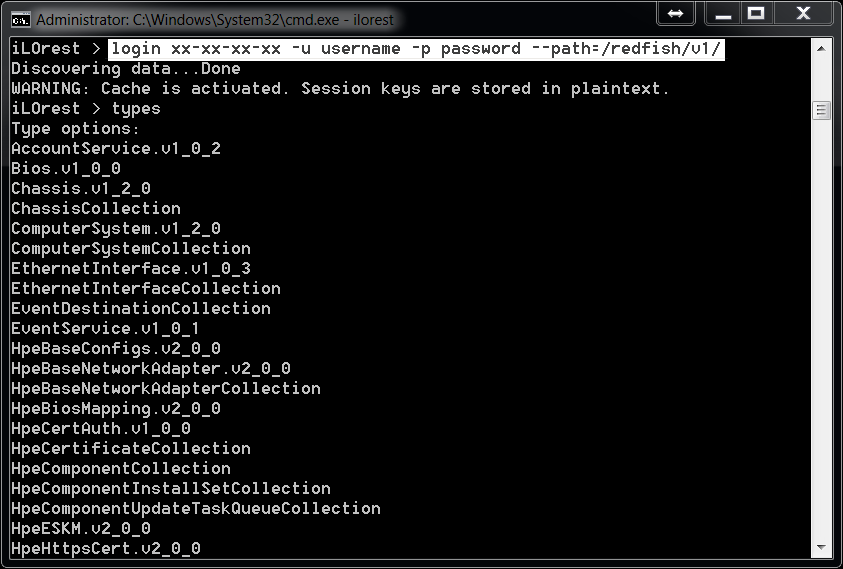The width and height of the screenshot is (843, 569).
Task: Click the WARNING cache activated line
Action: (x=340, y=89)
